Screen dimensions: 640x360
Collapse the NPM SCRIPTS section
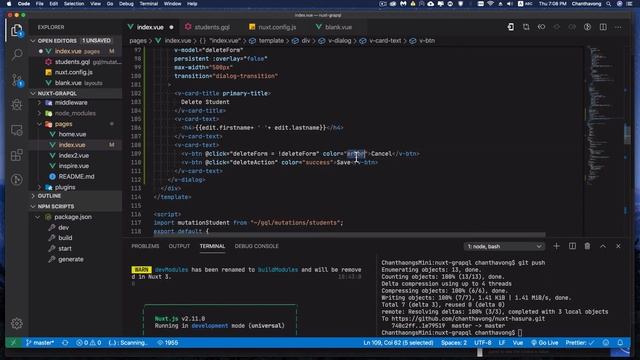tap(76, 207)
